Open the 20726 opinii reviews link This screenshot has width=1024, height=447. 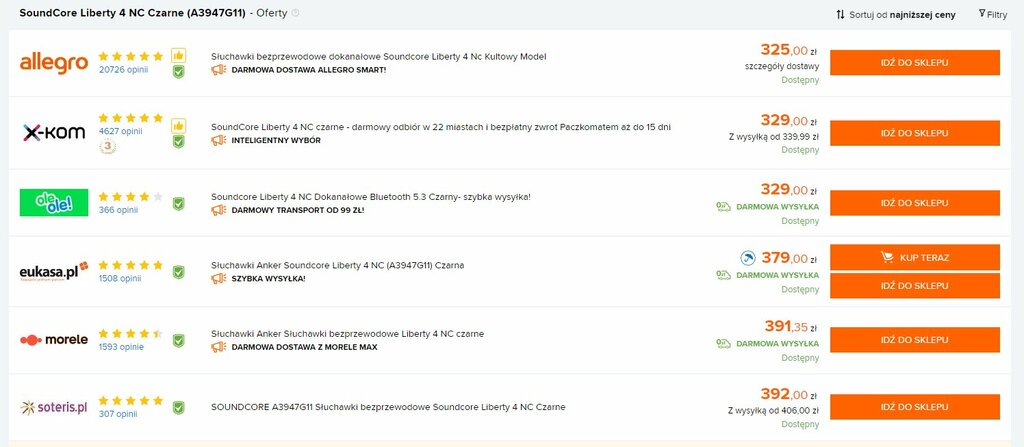click(123, 69)
